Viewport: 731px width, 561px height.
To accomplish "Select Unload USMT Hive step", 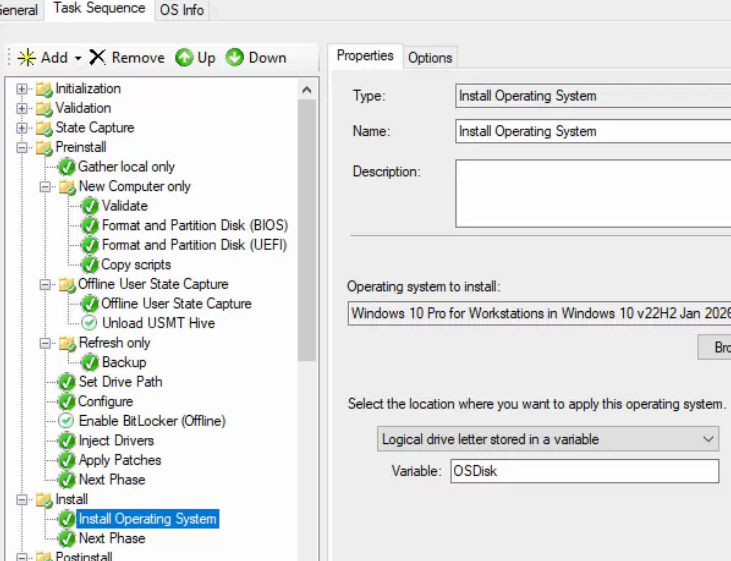I will (159, 323).
